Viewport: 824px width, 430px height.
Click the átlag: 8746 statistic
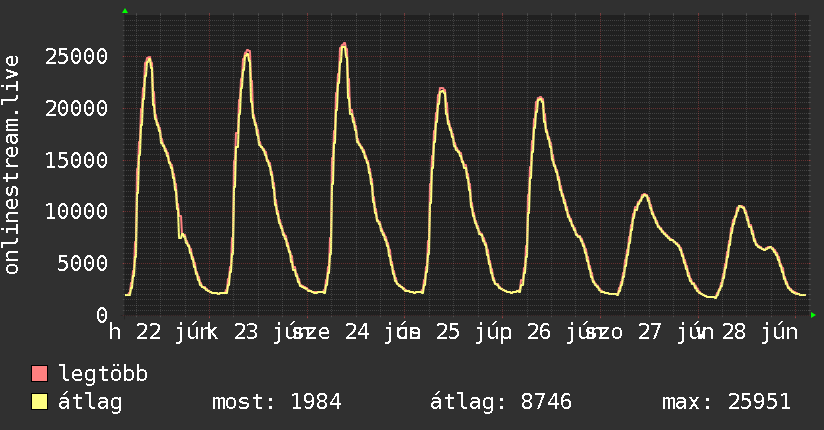pyautogui.click(x=500, y=402)
